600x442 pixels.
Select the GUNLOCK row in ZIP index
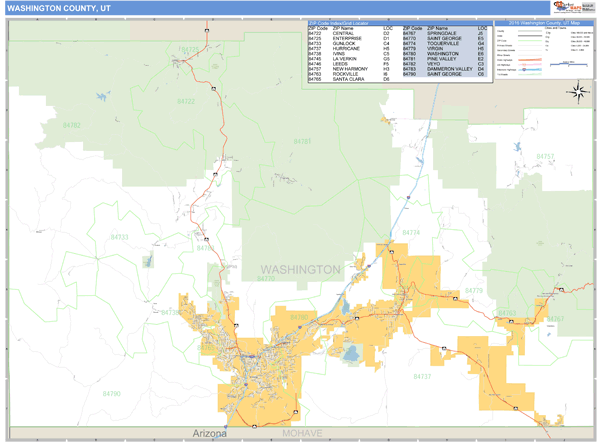point(349,44)
